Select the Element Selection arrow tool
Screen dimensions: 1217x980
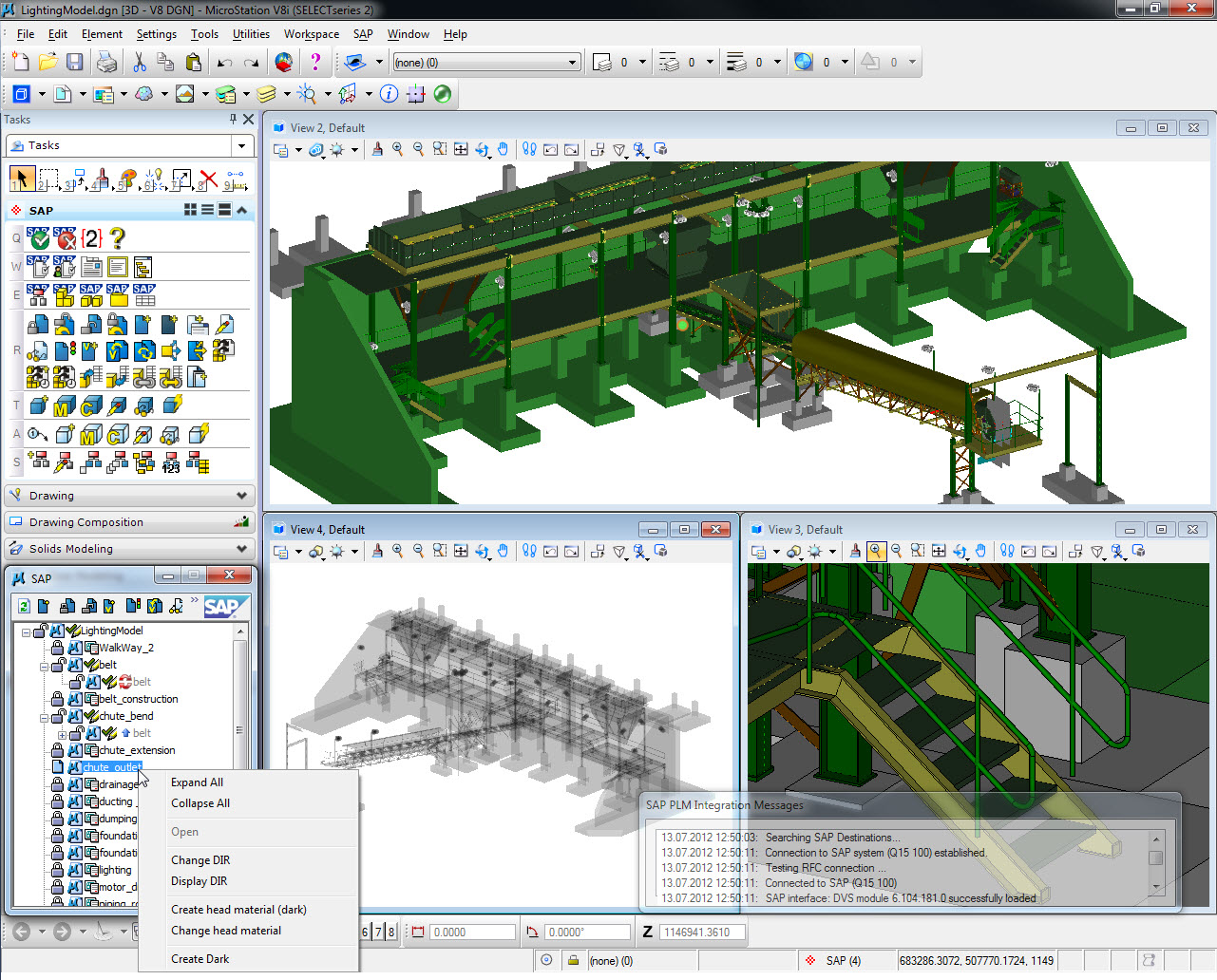pyautogui.click(x=22, y=179)
